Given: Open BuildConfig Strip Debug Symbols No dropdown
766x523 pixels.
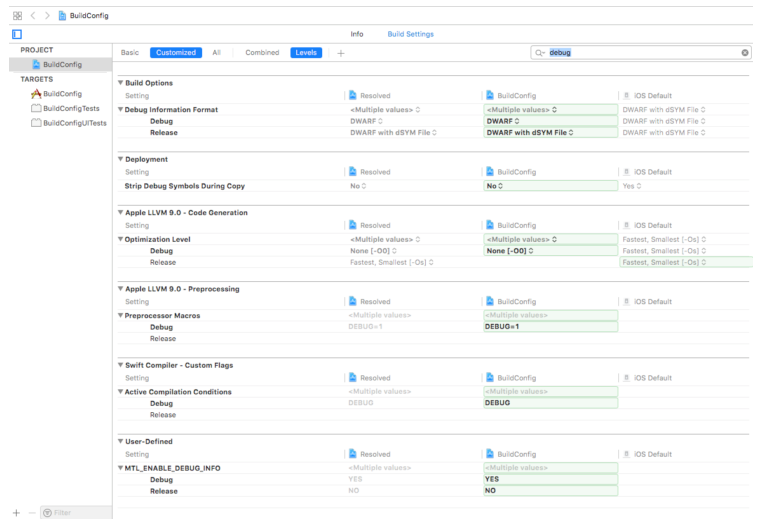Looking at the screenshot, I should pos(551,186).
